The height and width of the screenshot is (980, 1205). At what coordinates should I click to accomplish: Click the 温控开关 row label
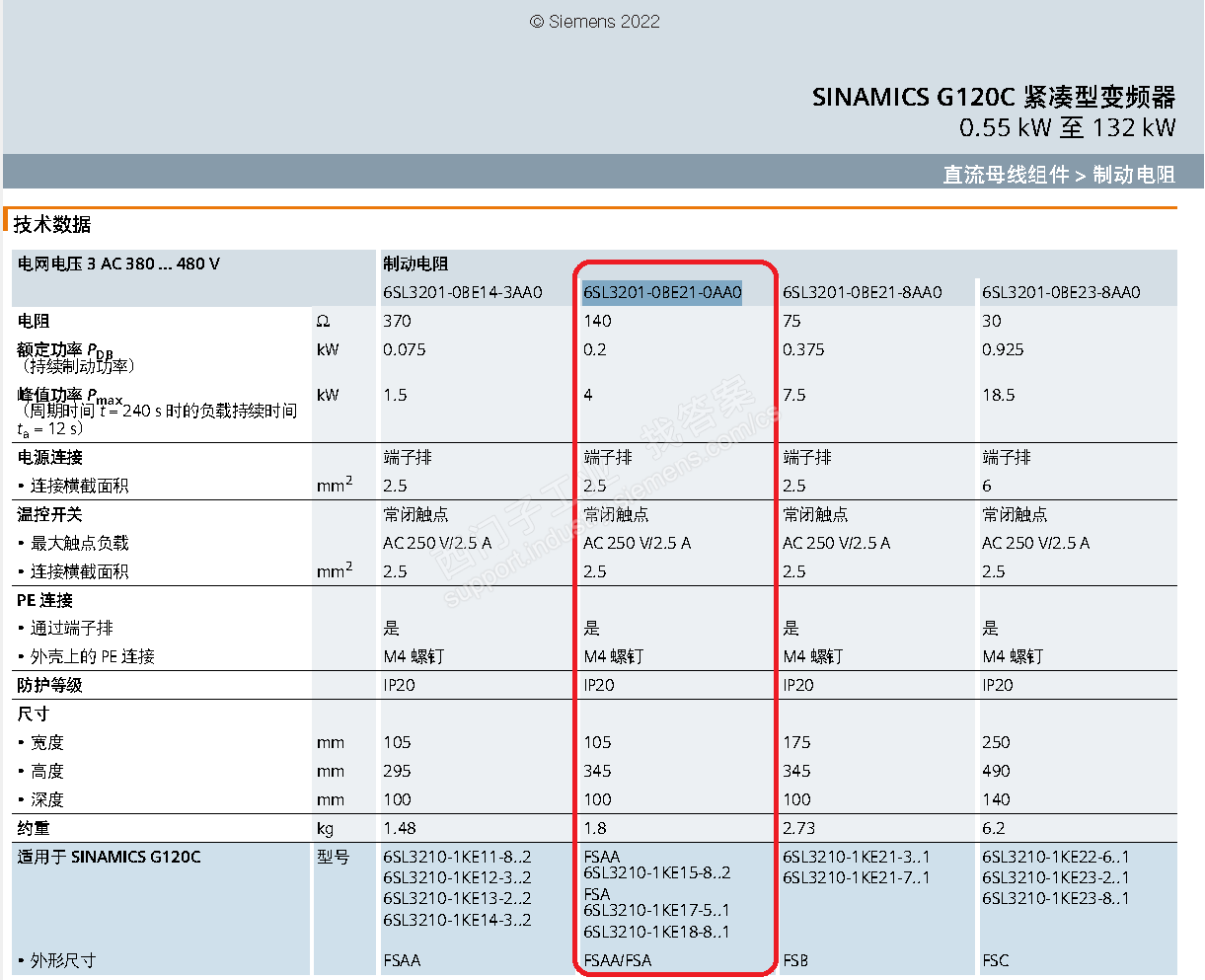[x=49, y=514]
